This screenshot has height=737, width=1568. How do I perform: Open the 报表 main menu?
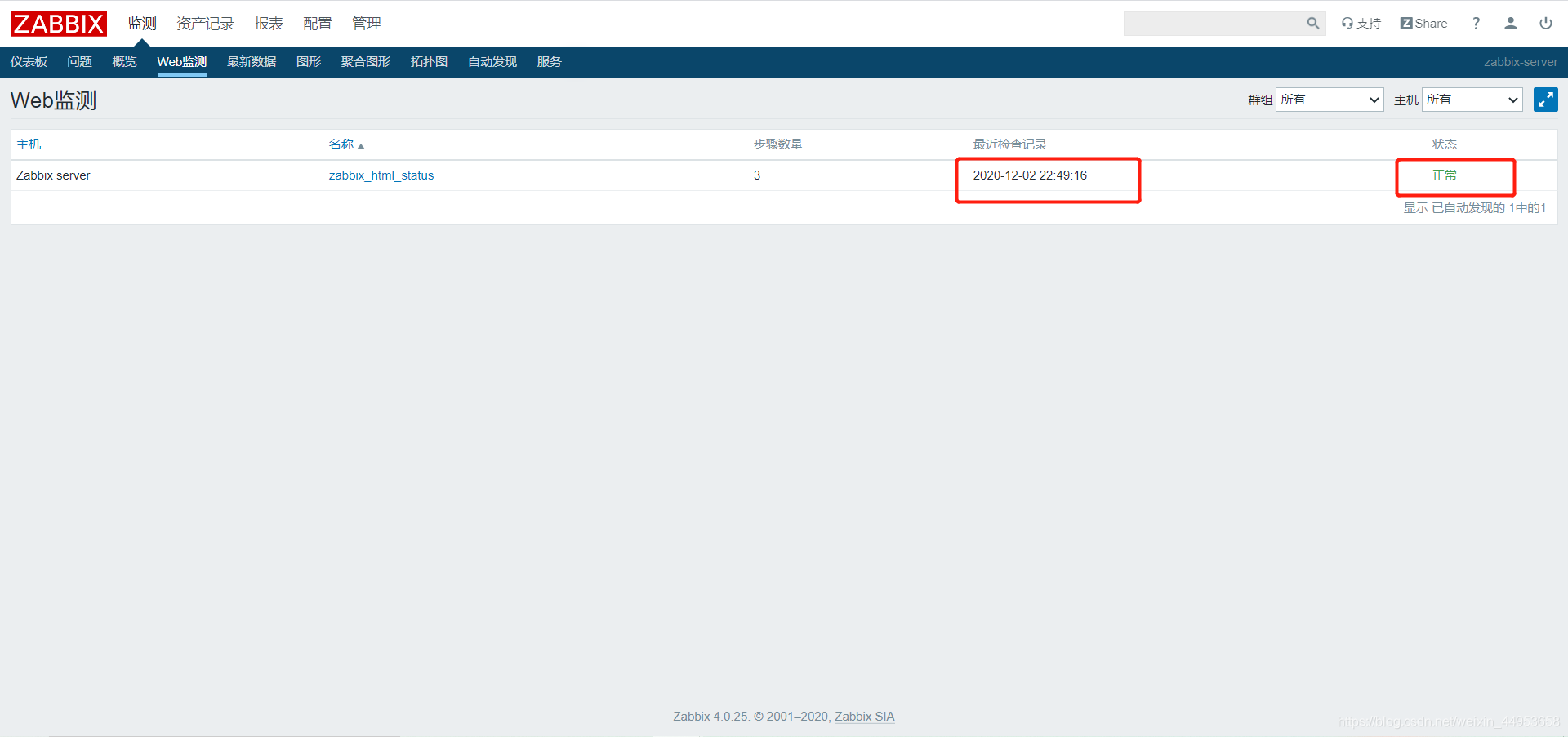pos(269,24)
